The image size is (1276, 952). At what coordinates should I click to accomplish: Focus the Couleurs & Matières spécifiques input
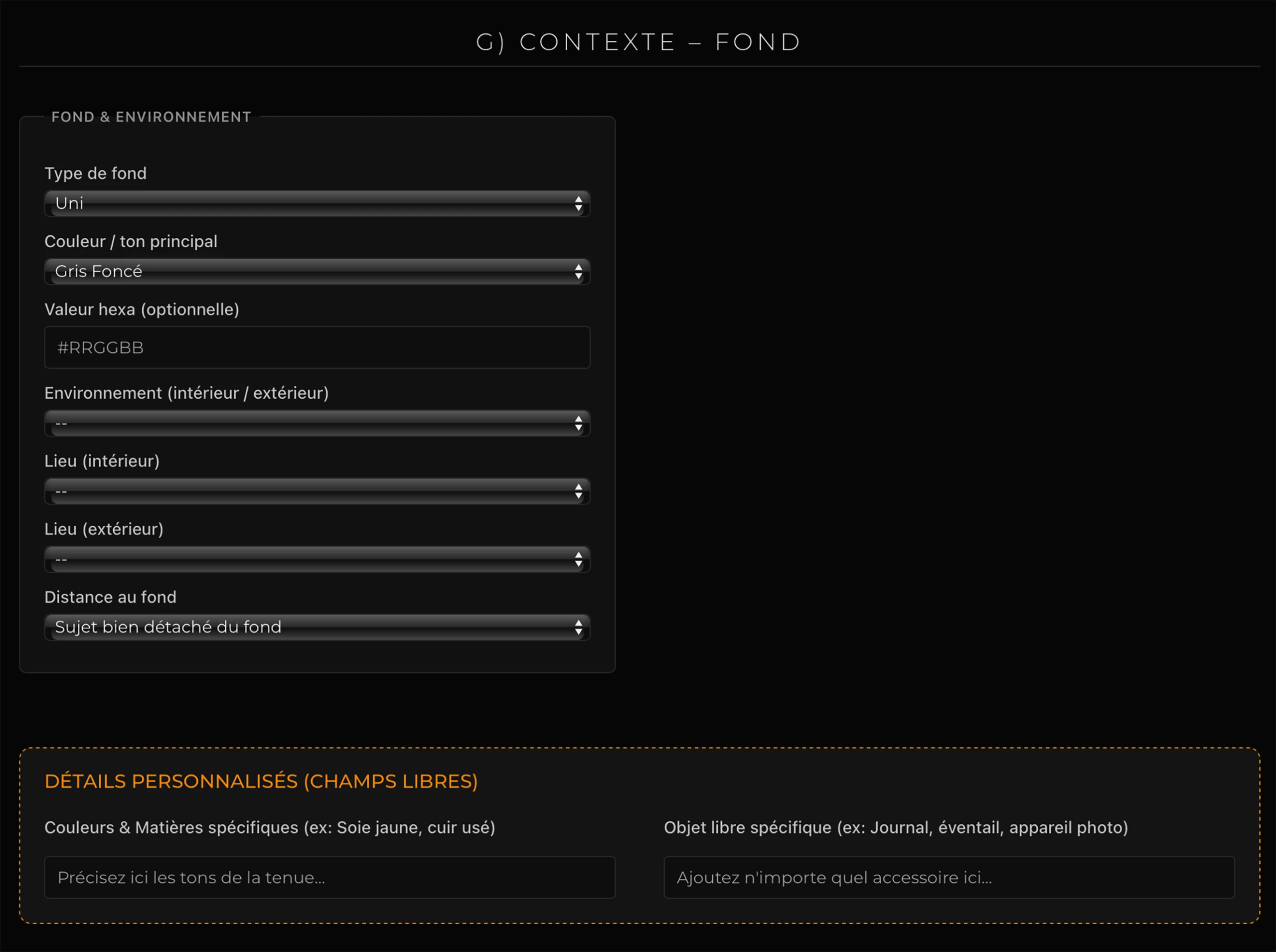click(x=329, y=877)
